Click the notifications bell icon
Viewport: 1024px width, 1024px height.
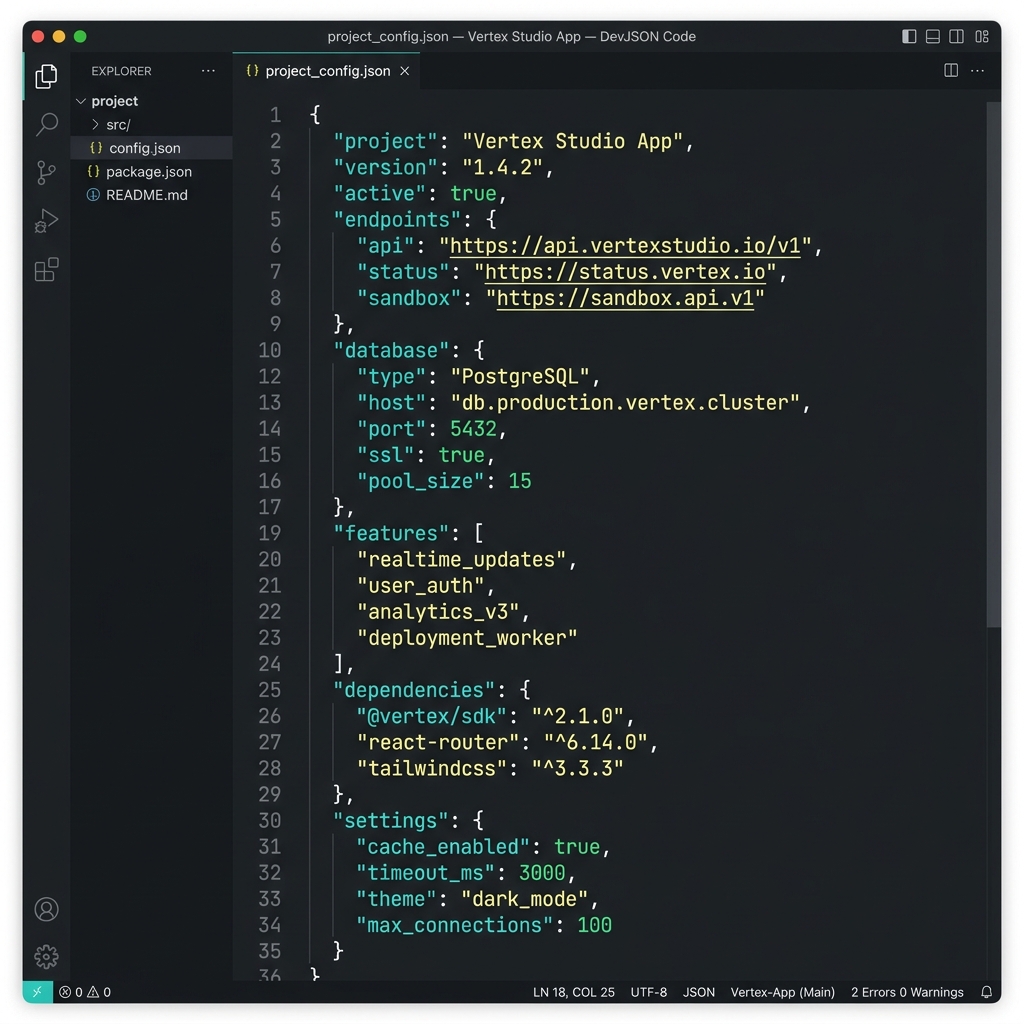click(x=986, y=992)
